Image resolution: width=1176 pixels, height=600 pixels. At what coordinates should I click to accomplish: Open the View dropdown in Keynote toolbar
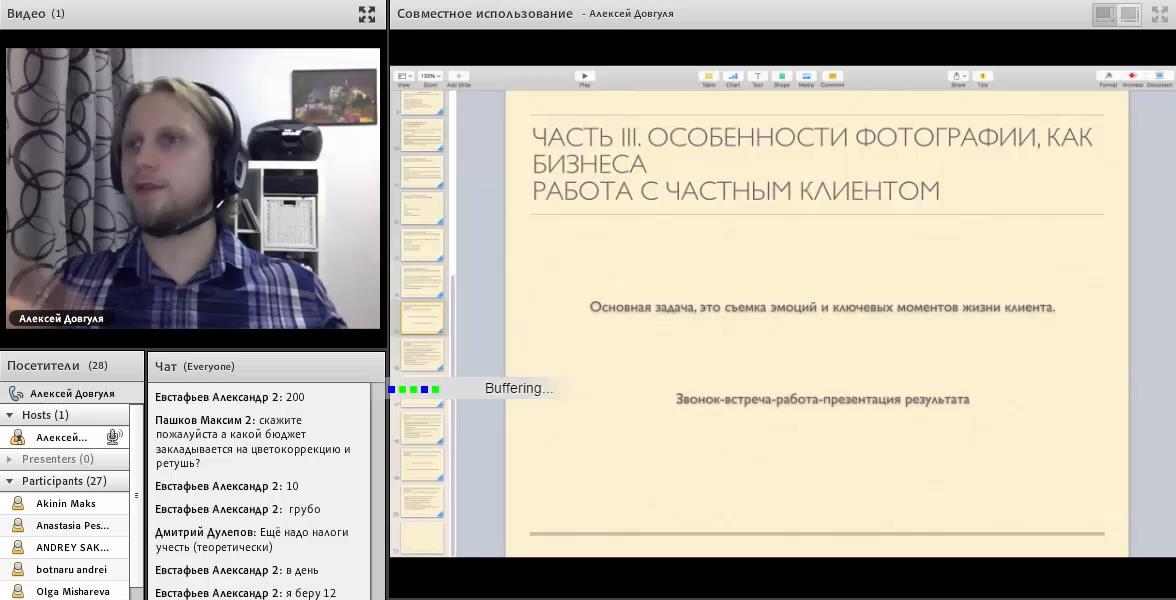[404, 76]
